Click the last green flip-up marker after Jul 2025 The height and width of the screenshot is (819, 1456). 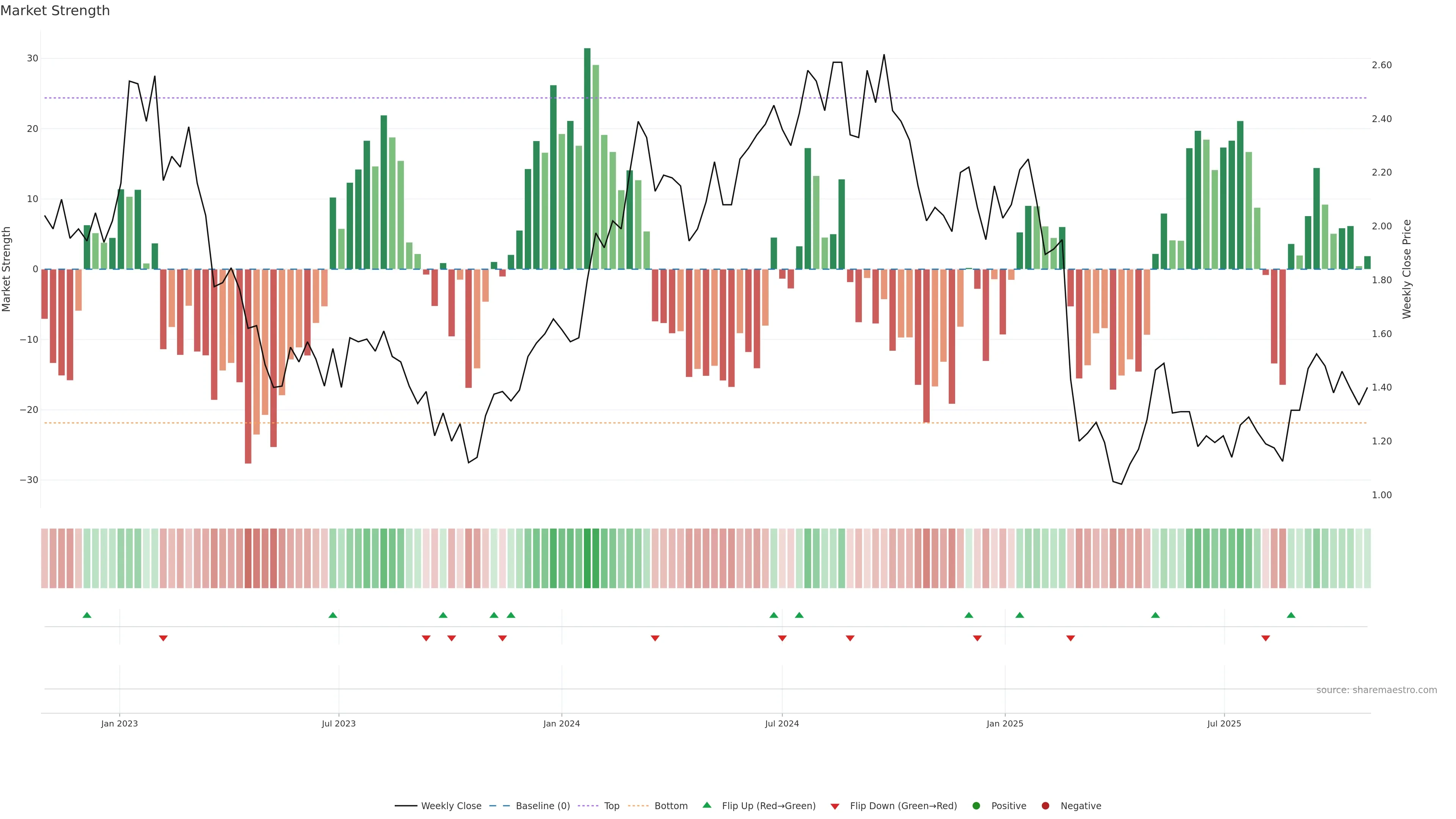click(1291, 615)
